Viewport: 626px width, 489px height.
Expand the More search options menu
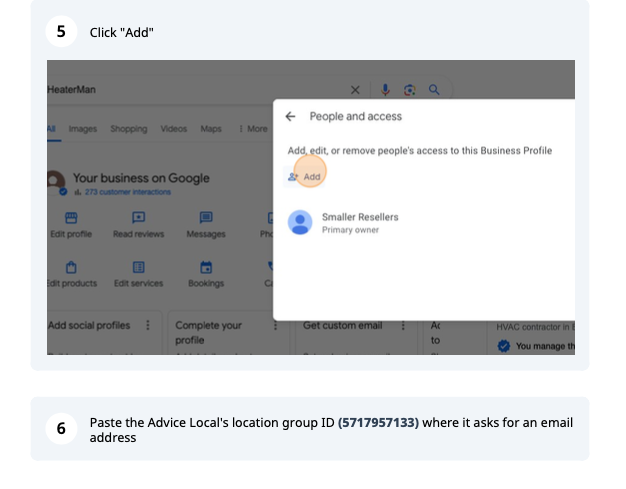click(x=253, y=129)
